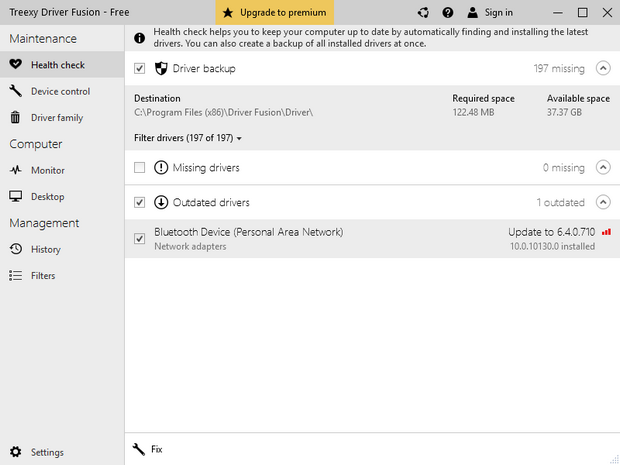Open Settings with the gear icon
The image size is (620, 465).
[x=16, y=452]
